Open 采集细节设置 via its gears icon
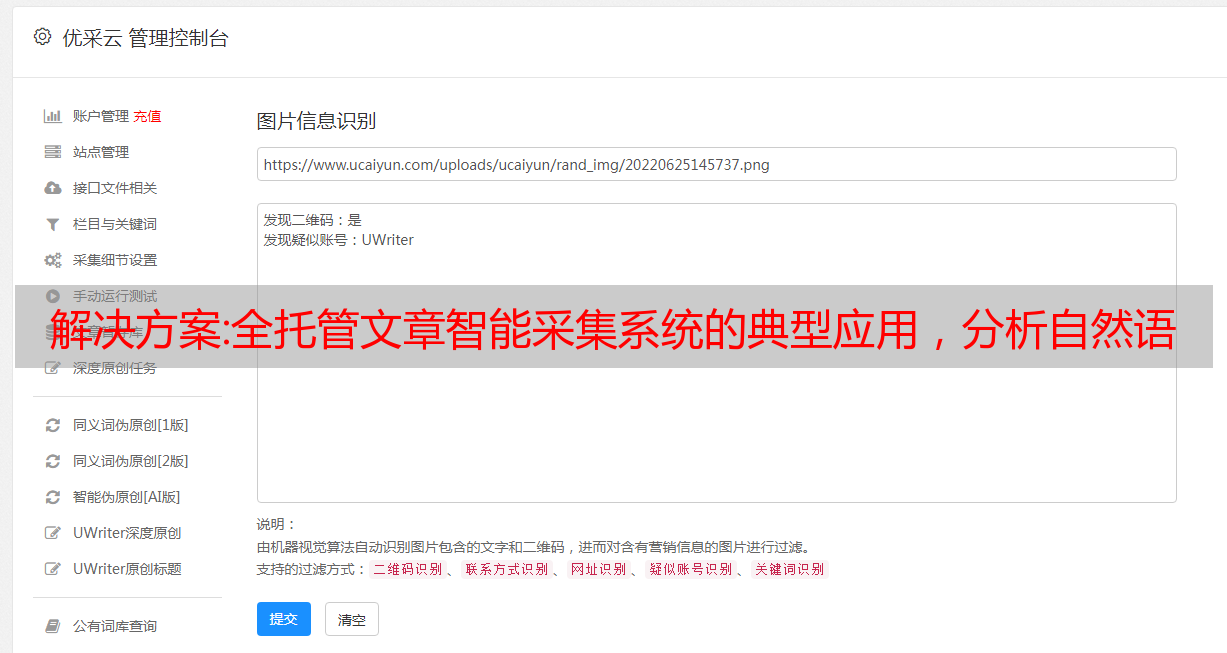 click(53, 260)
